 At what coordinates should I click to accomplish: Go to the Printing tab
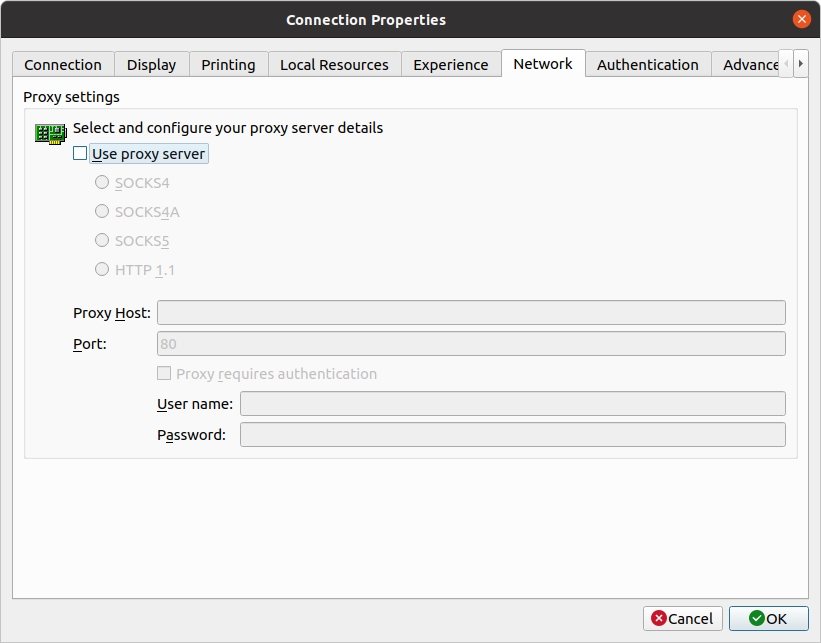pos(228,65)
